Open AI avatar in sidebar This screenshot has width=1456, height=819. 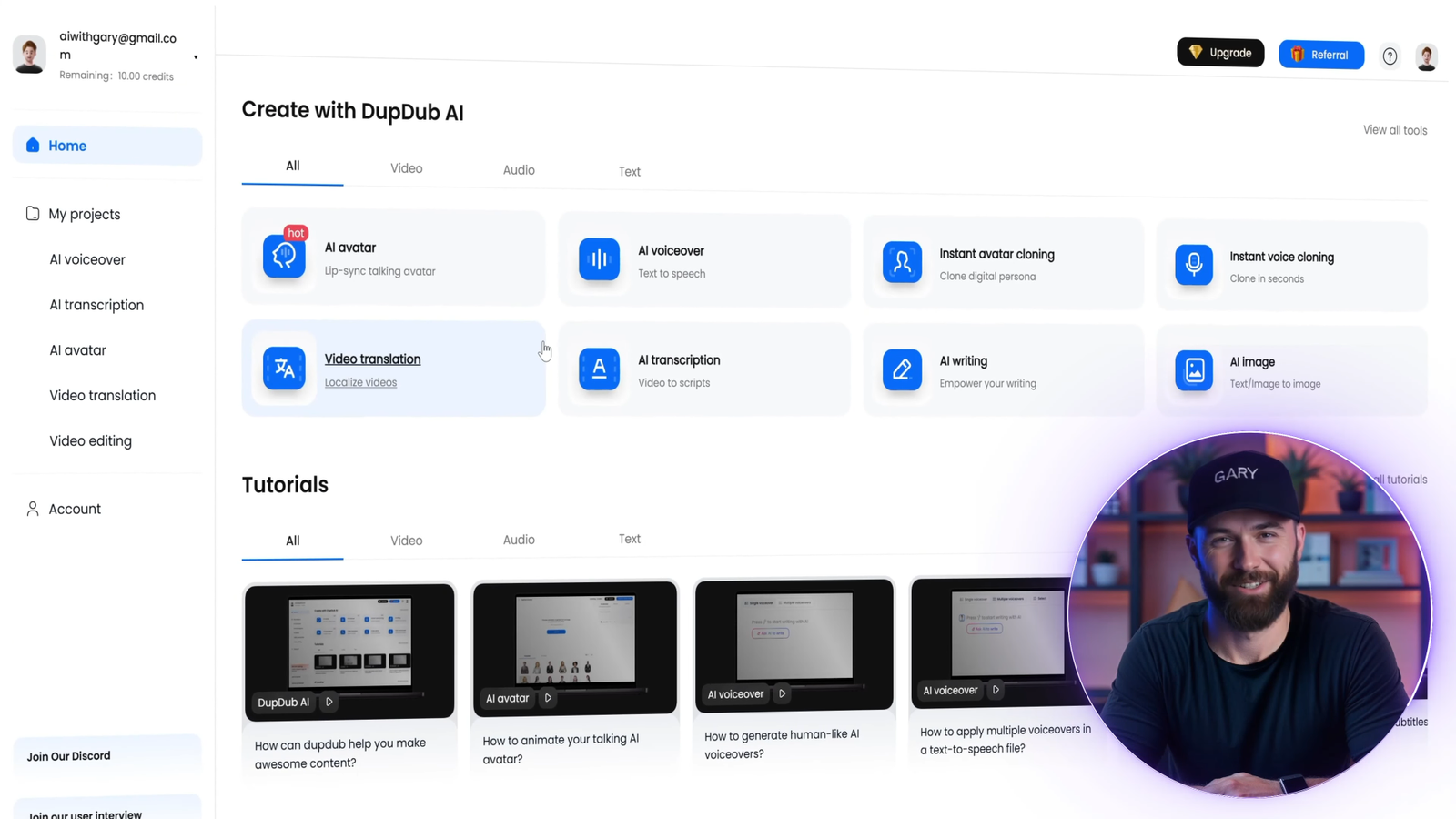tap(77, 350)
